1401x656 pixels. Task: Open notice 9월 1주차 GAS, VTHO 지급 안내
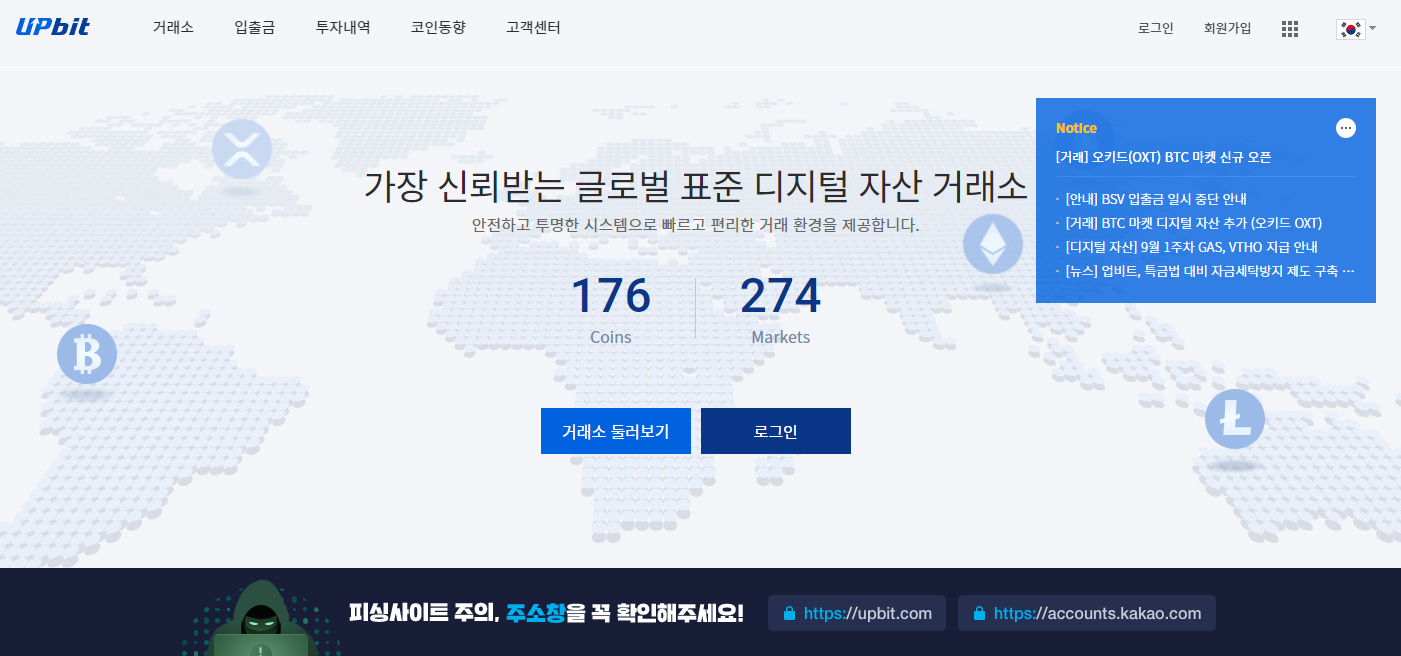click(x=1192, y=247)
